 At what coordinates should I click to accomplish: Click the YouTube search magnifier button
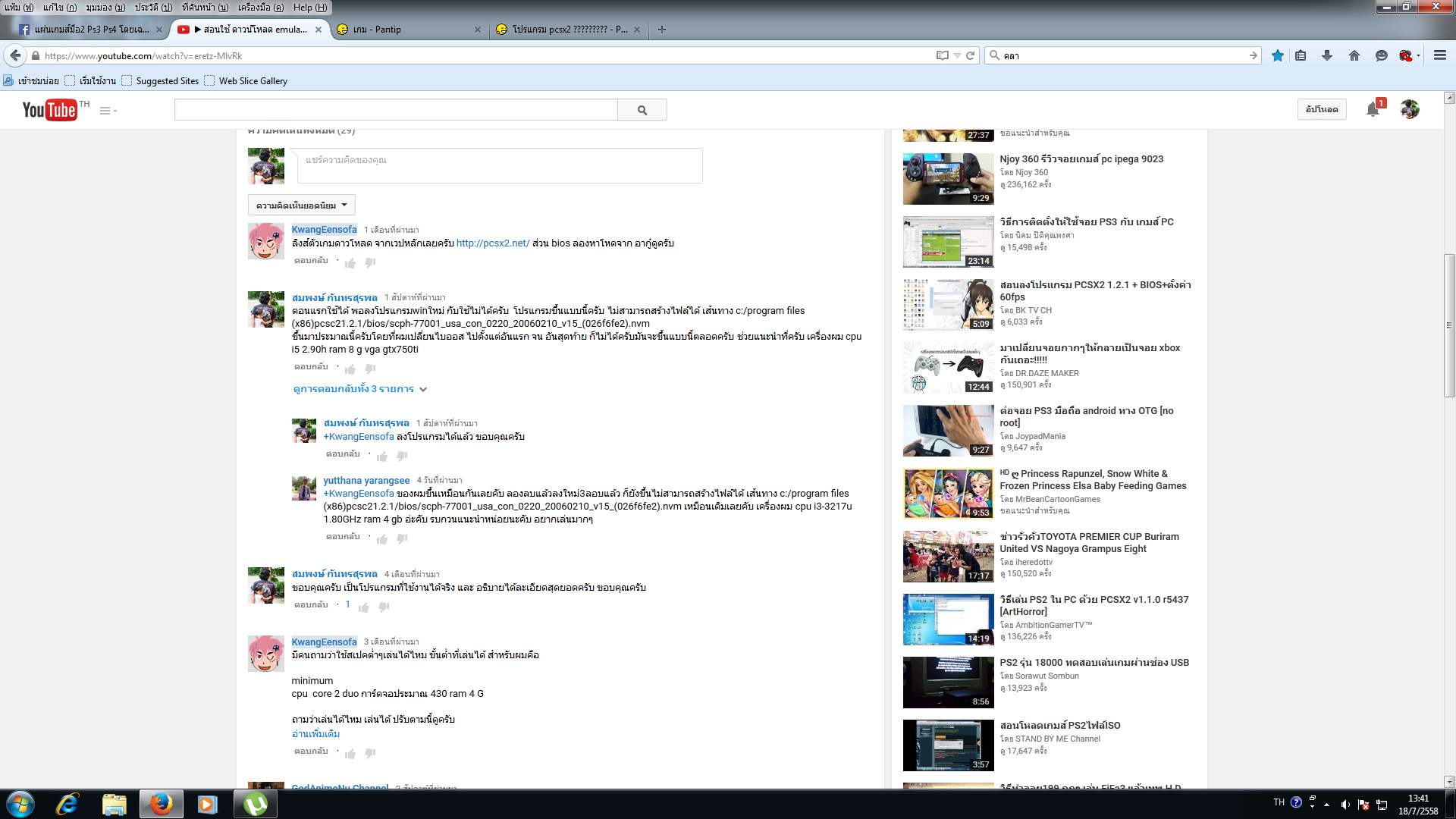(x=642, y=110)
